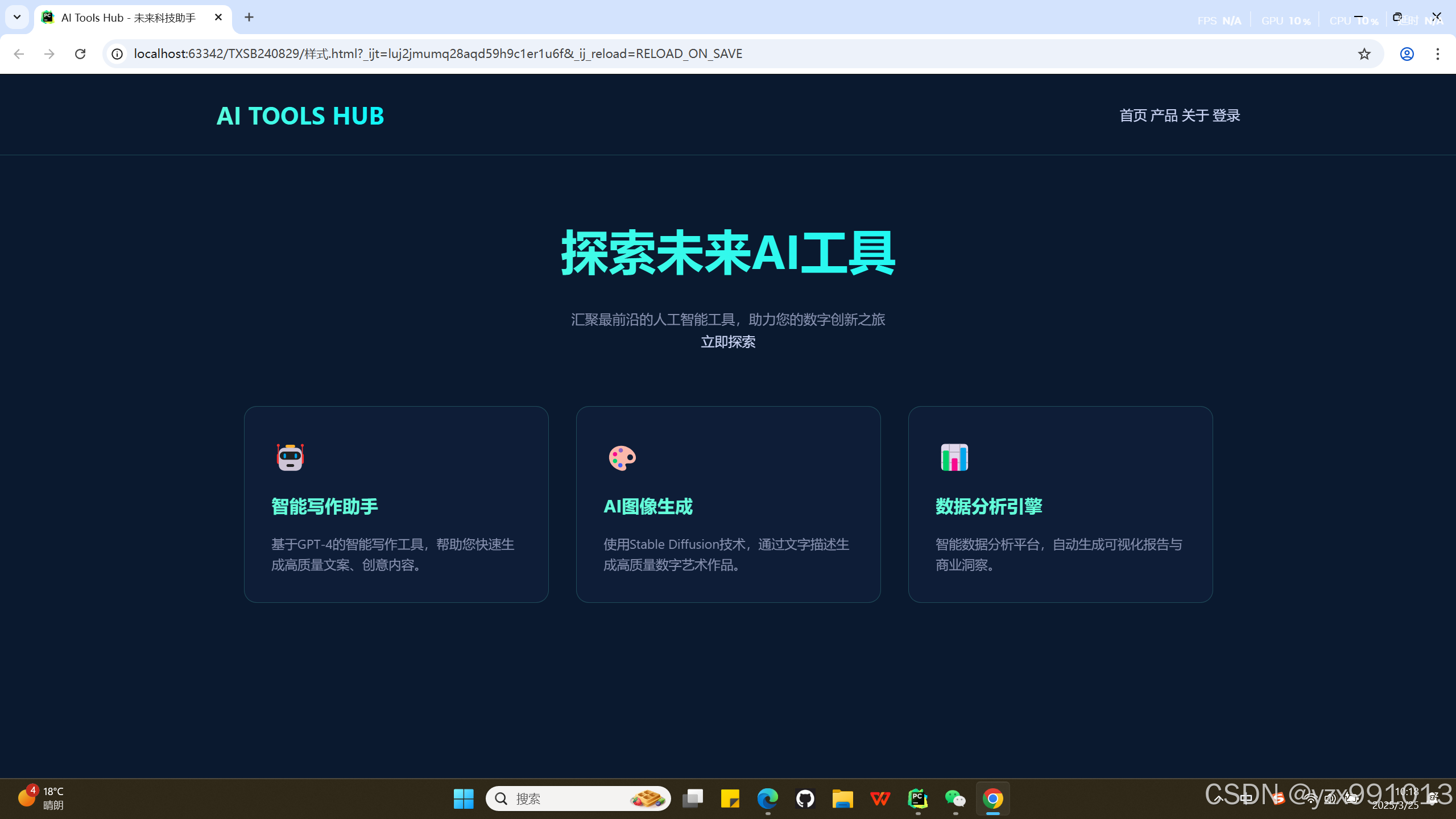Viewport: 1456px width, 819px height.
Task: Click the AI TOOLS HUB logo
Action: pos(300,115)
